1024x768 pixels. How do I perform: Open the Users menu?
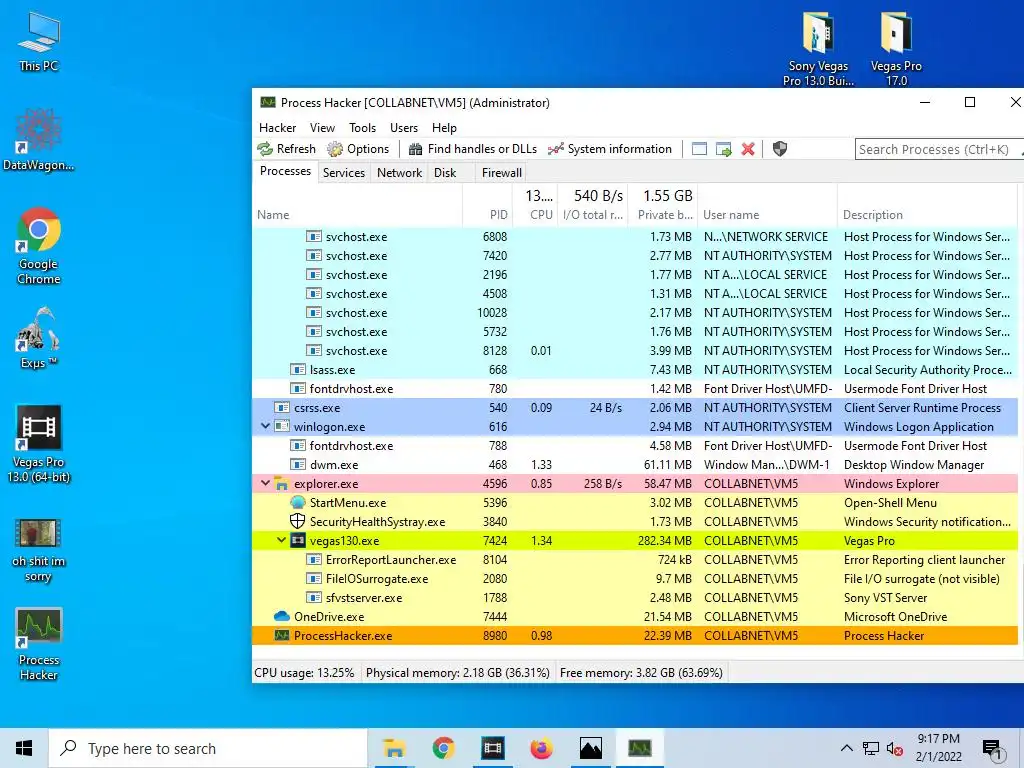tap(404, 128)
